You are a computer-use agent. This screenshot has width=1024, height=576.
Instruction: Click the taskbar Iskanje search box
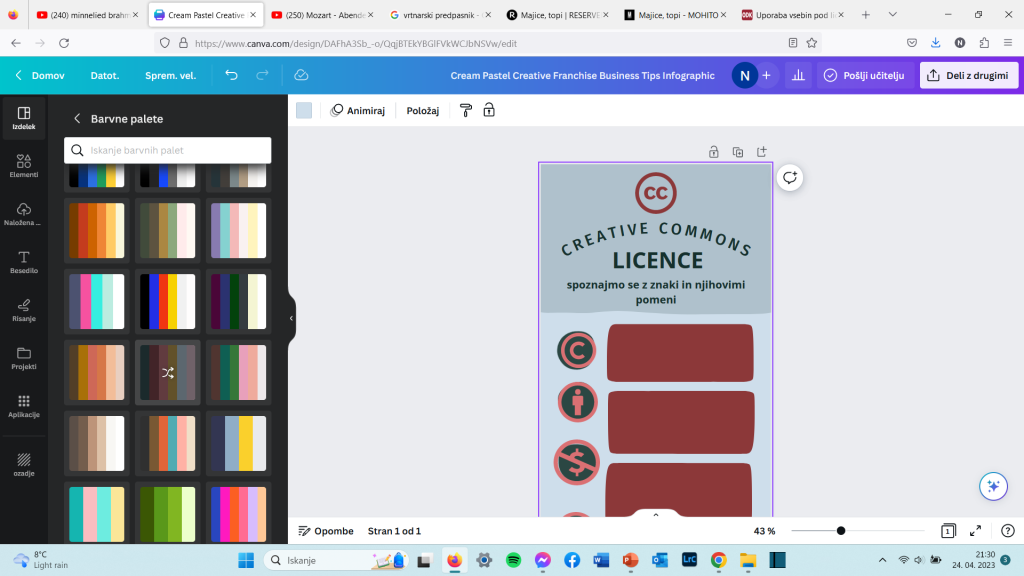tap(336, 560)
